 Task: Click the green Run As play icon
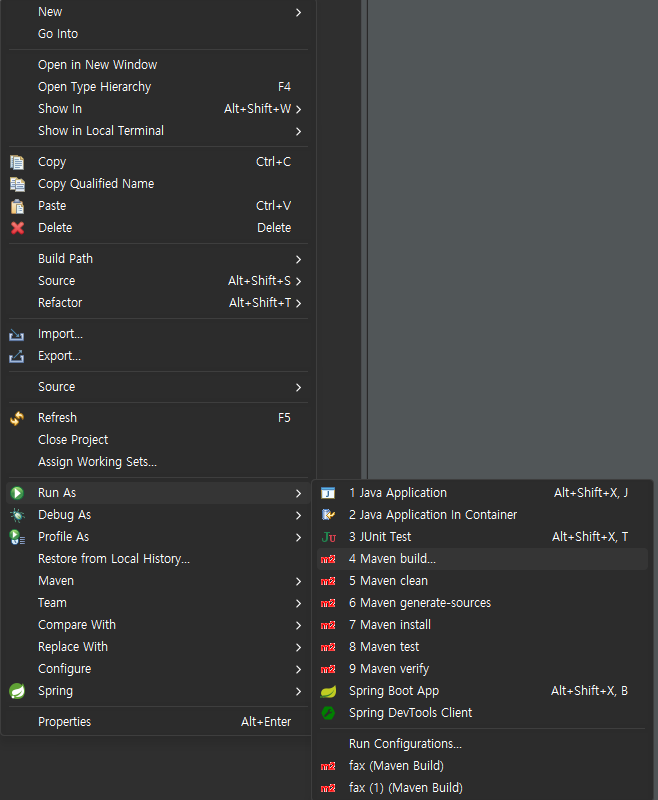(17, 493)
